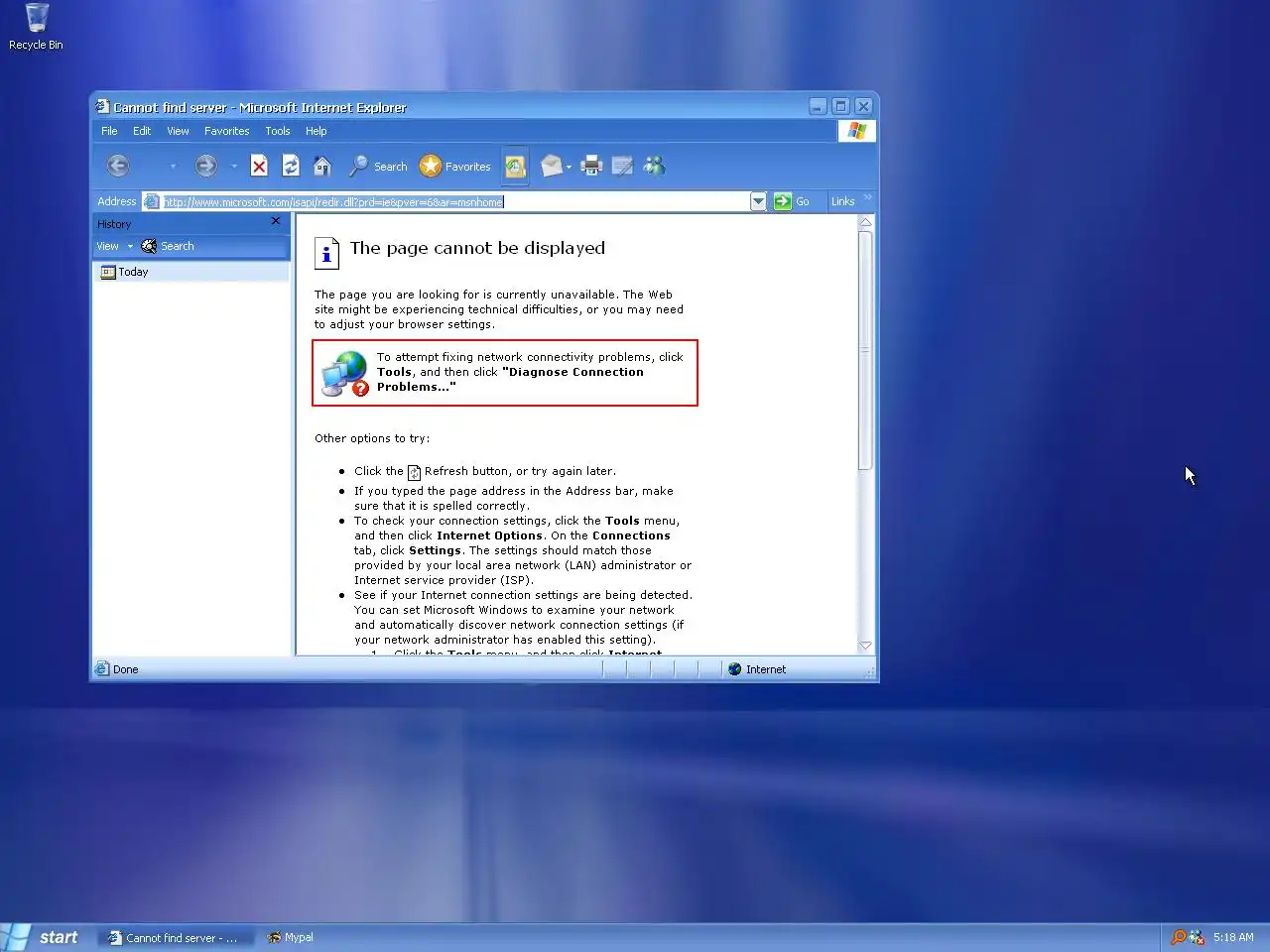
Task: Maximize the Internet Explorer window
Action: pyautogui.click(x=841, y=106)
